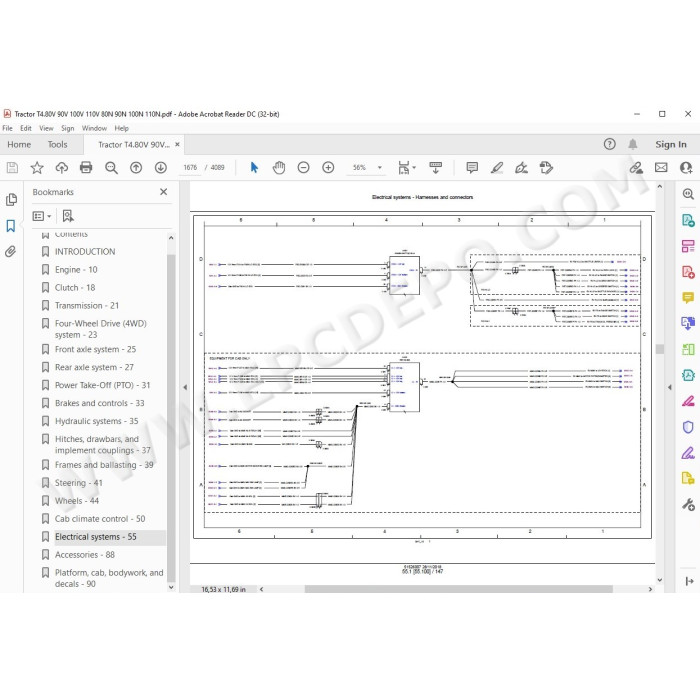Select the Highlight text pen tool

pos(497,168)
